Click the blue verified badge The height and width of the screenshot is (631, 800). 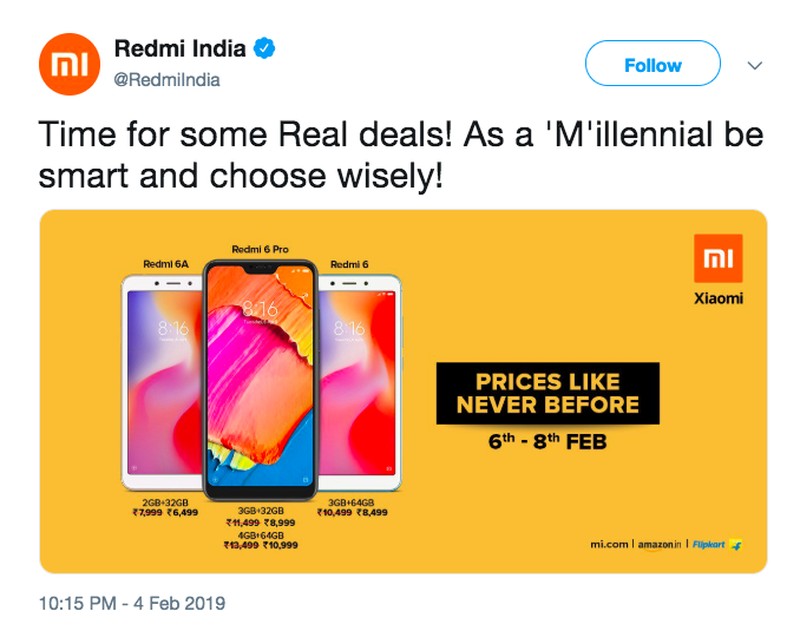(267, 47)
